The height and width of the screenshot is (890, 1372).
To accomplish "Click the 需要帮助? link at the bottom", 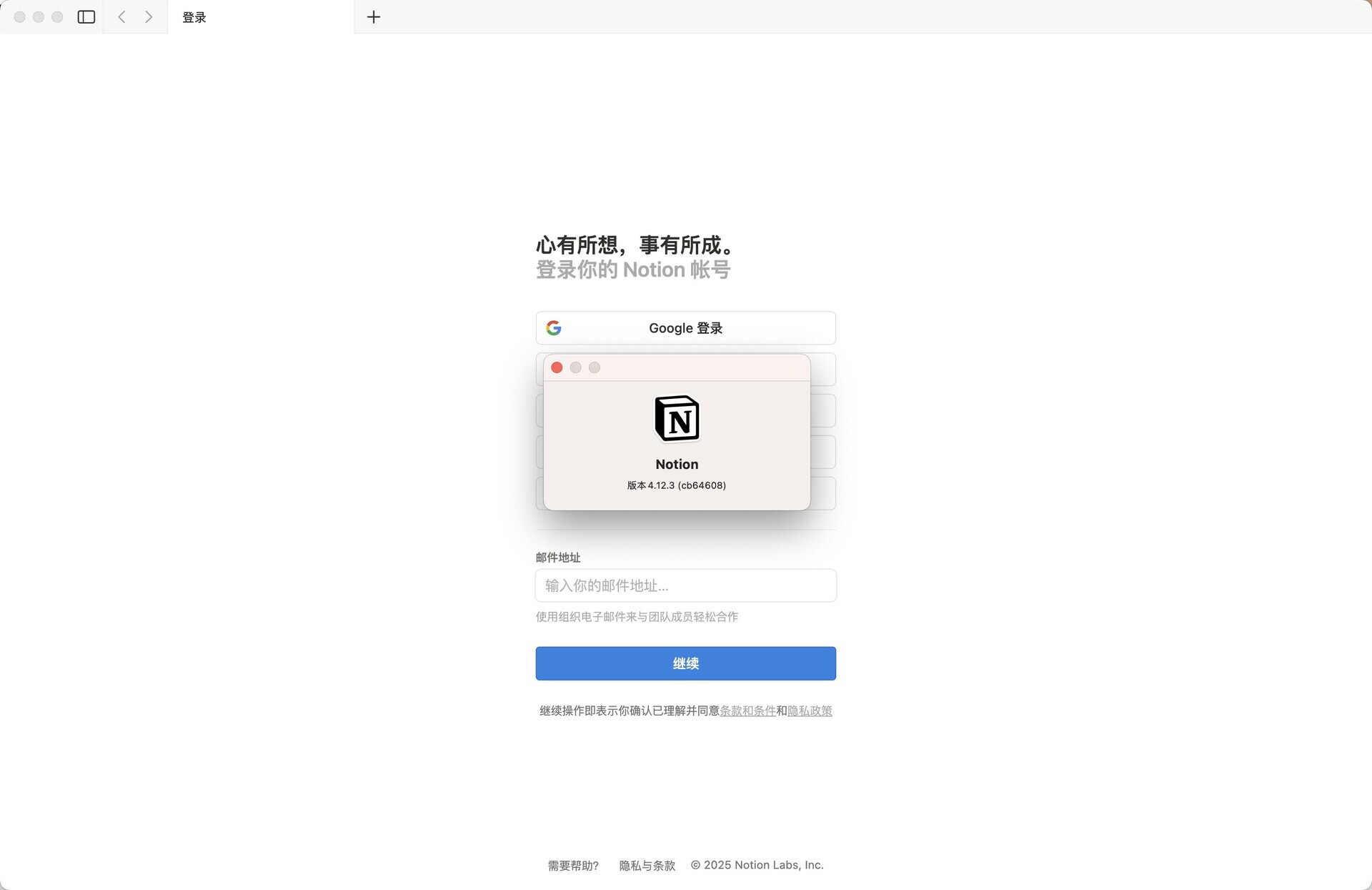I will click(x=572, y=865).
